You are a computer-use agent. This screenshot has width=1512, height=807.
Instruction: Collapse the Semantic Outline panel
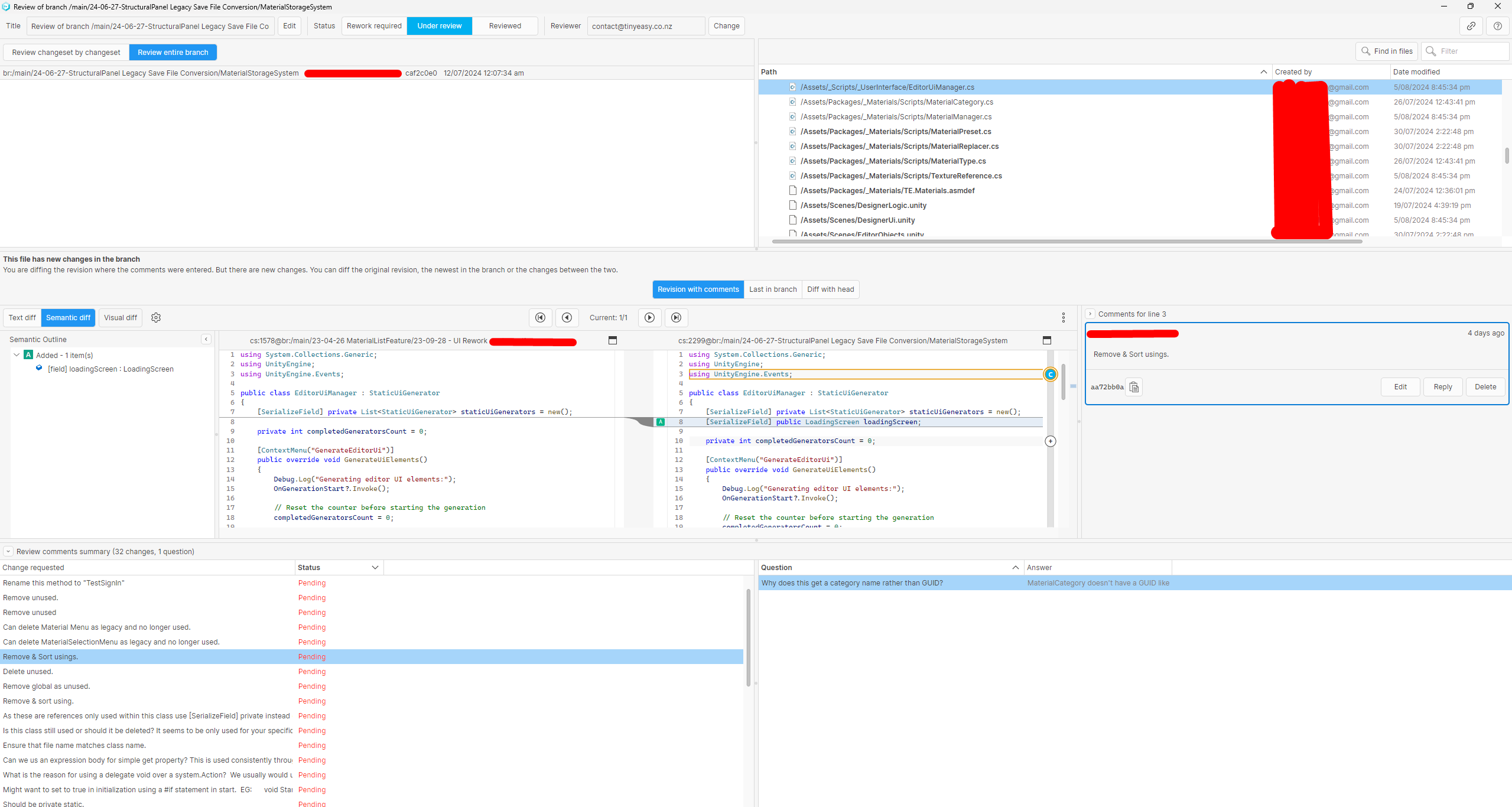coord(206,339)
